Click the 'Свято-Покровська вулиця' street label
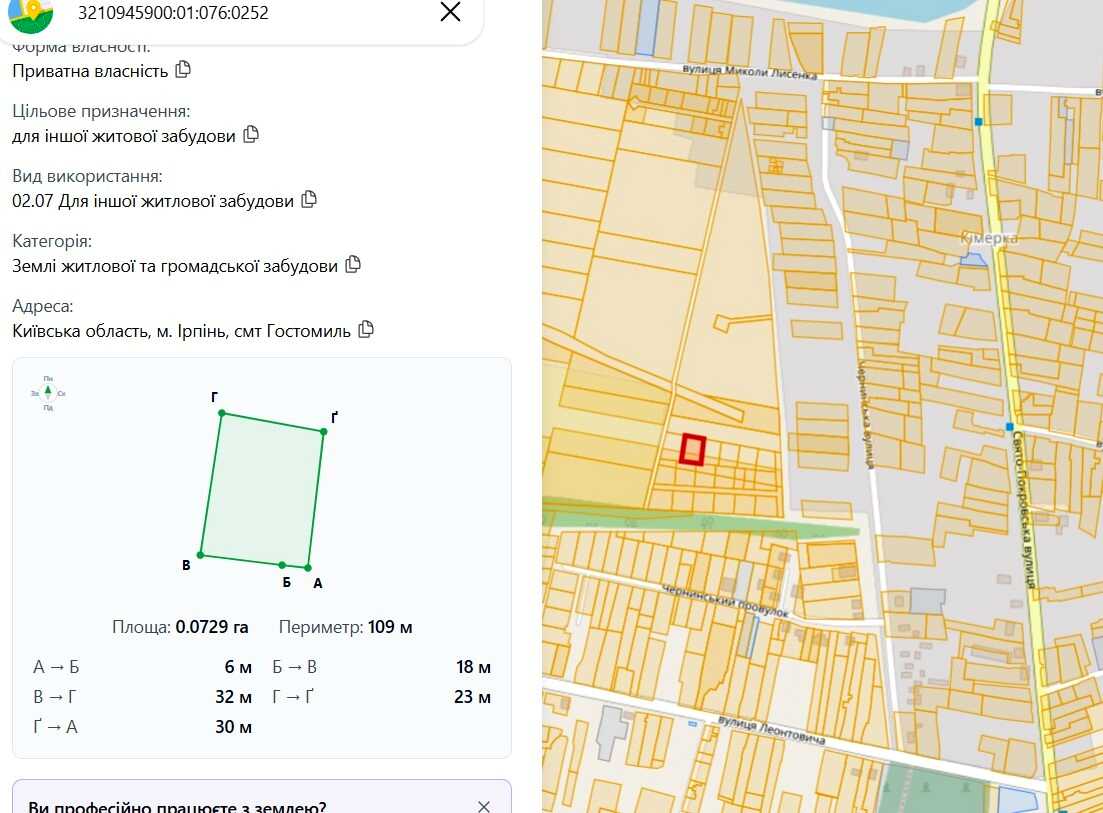The width and height of the screenshot is (1103, 813). (x=1024, y=509)
